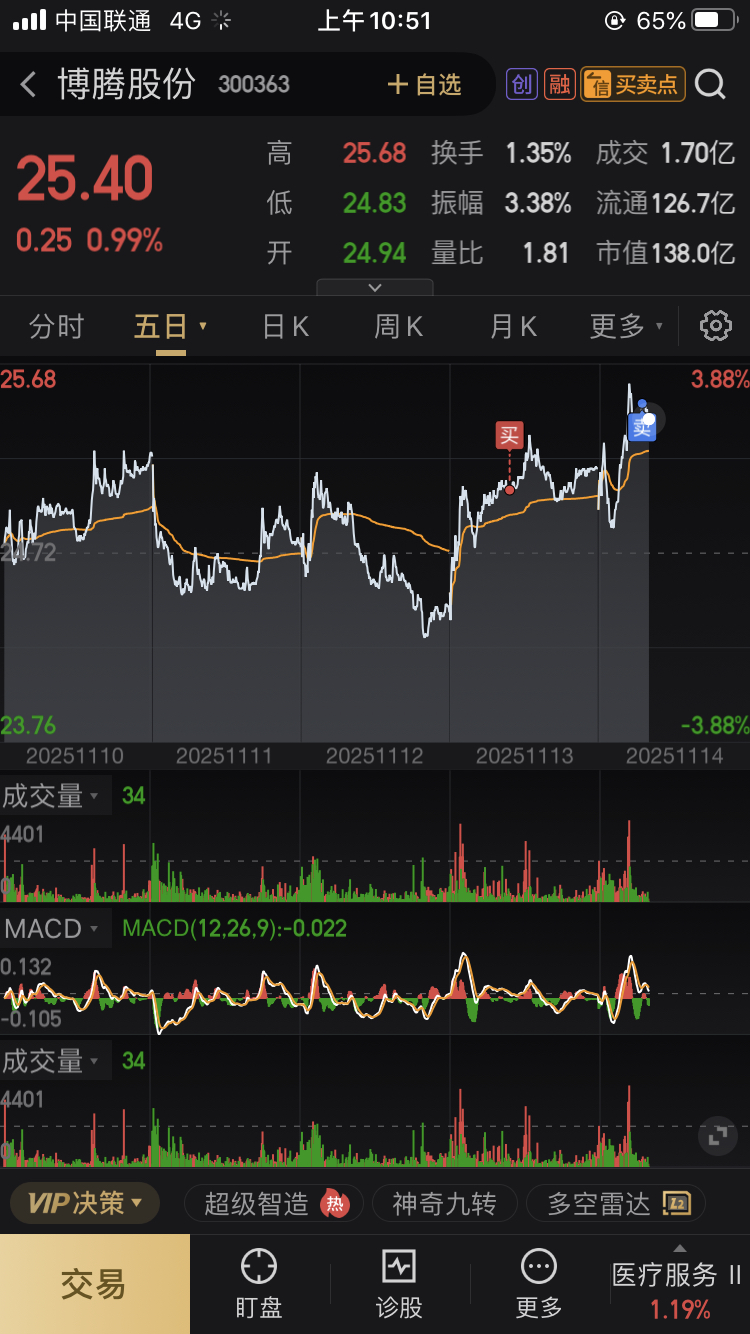Open the 五日 tab dropdown
This screenshot has width=750, height=1334.
pyautogui.click(x=170, y=327)
